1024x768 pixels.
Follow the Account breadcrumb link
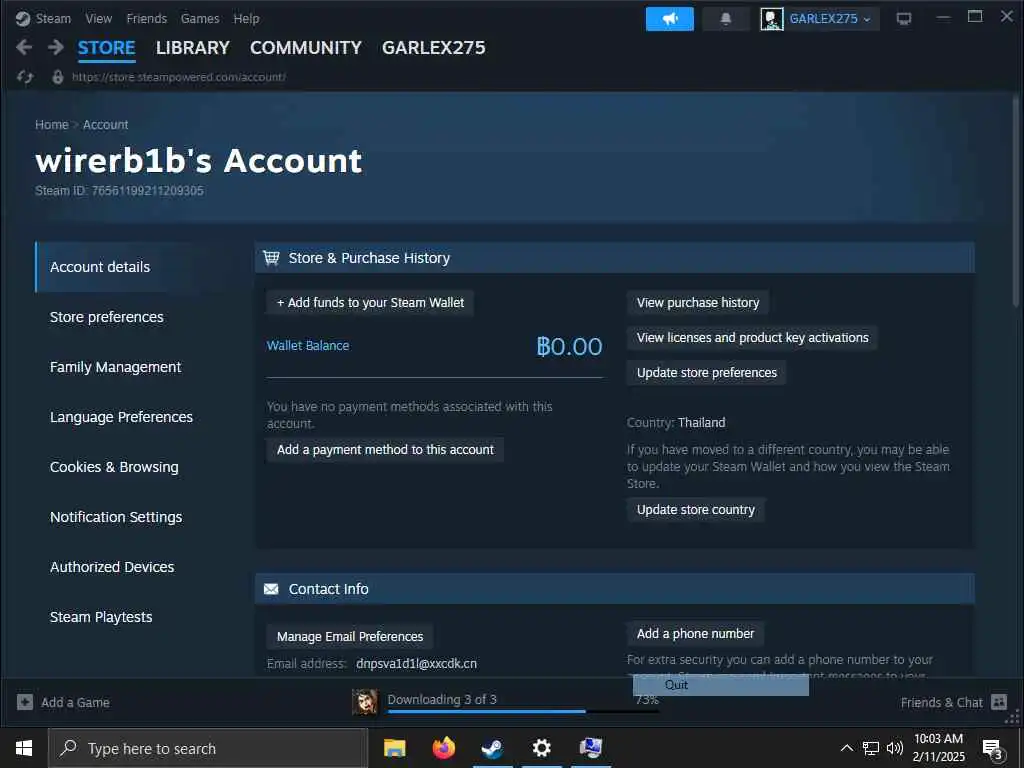coord(105,125)
